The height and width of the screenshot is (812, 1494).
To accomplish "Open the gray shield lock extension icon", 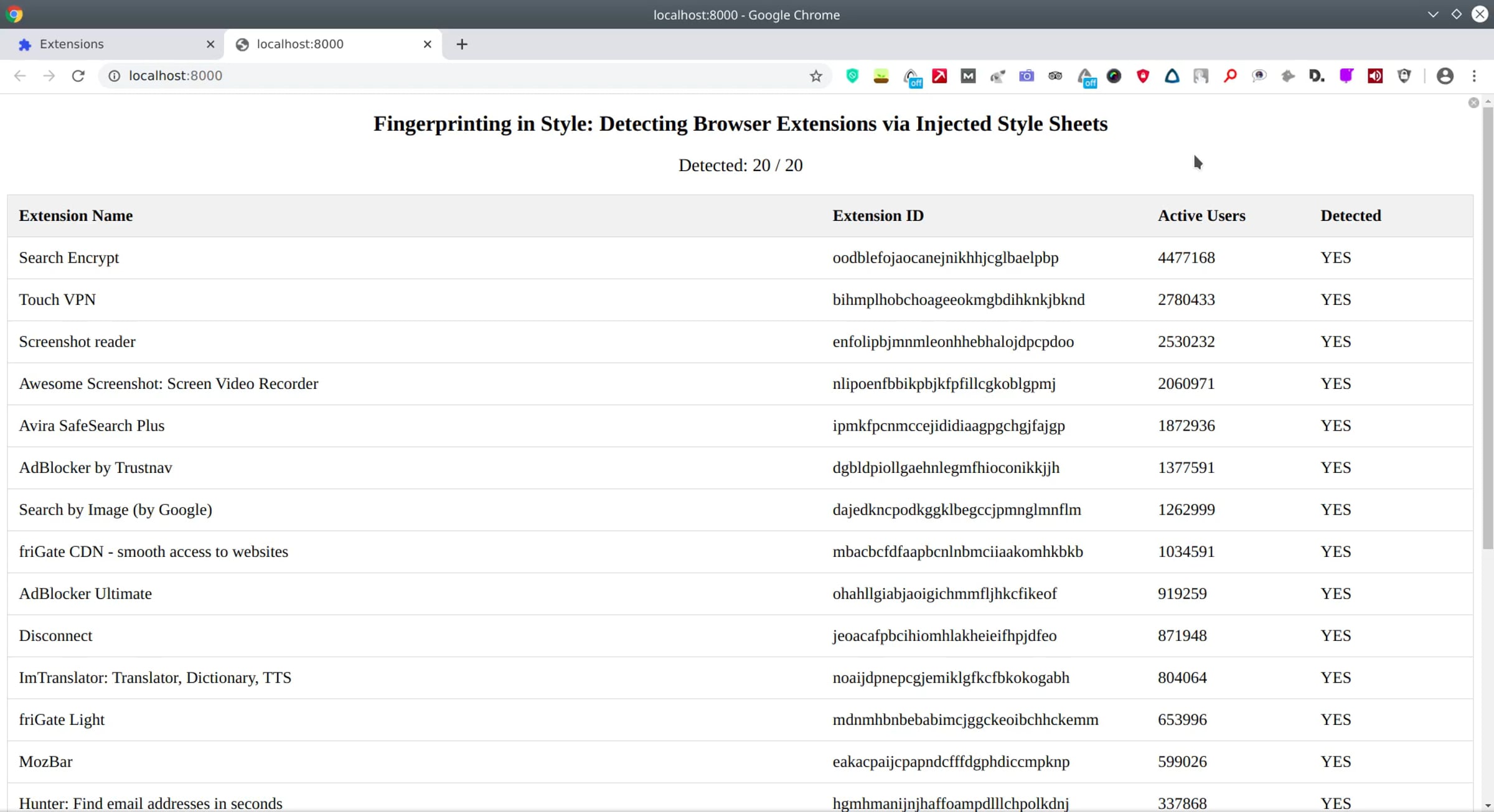I will click(1404, 76).
